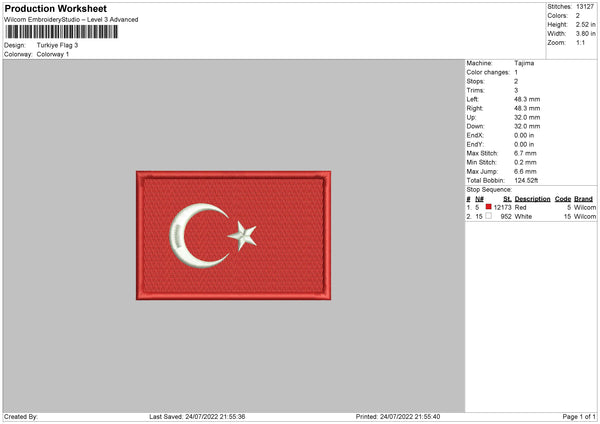
Task: Click the 'Production Worksheet' title
Action: coord(56,8)
